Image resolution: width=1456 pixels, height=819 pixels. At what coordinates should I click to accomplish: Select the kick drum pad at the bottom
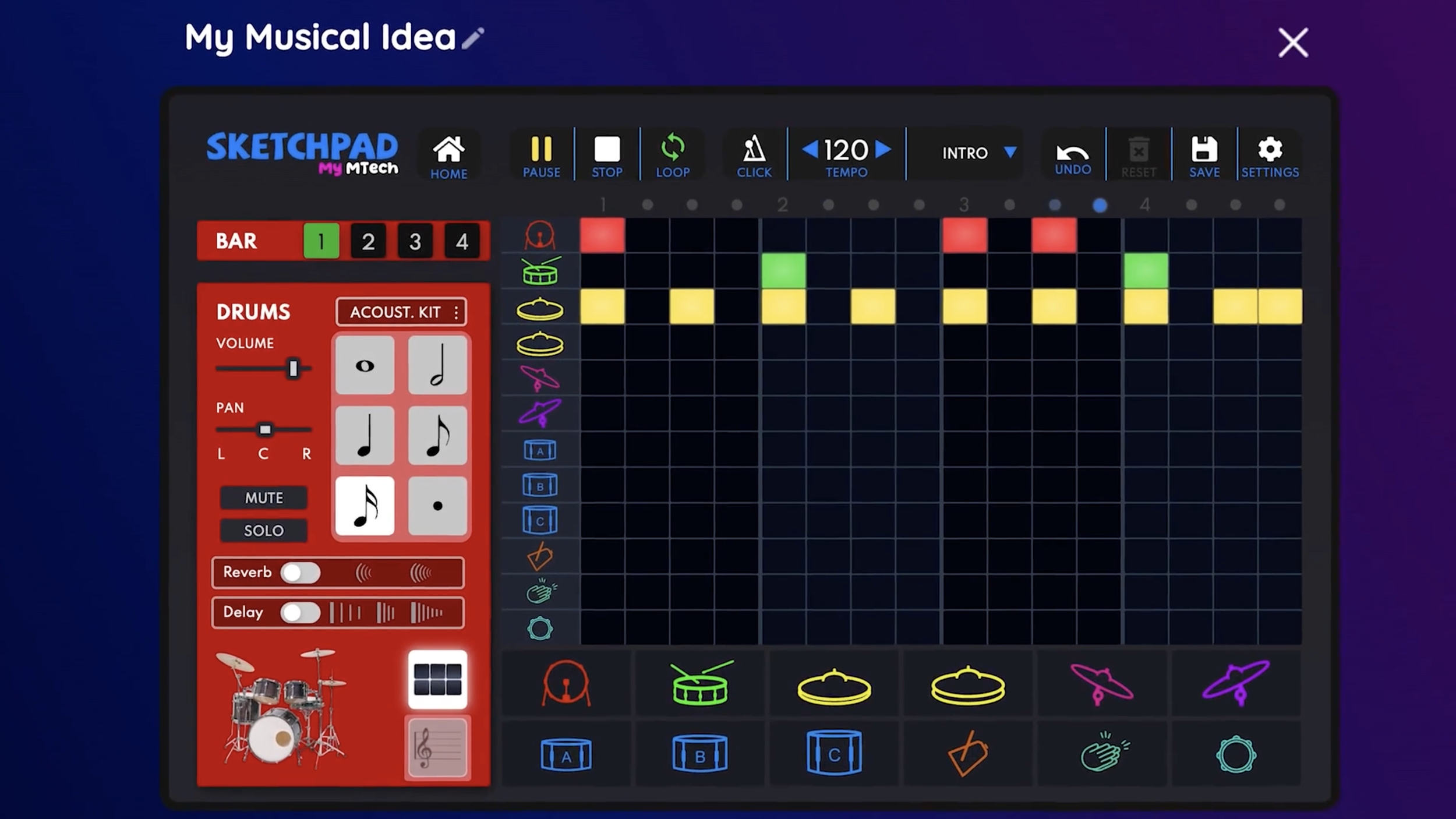coord(566,684)
